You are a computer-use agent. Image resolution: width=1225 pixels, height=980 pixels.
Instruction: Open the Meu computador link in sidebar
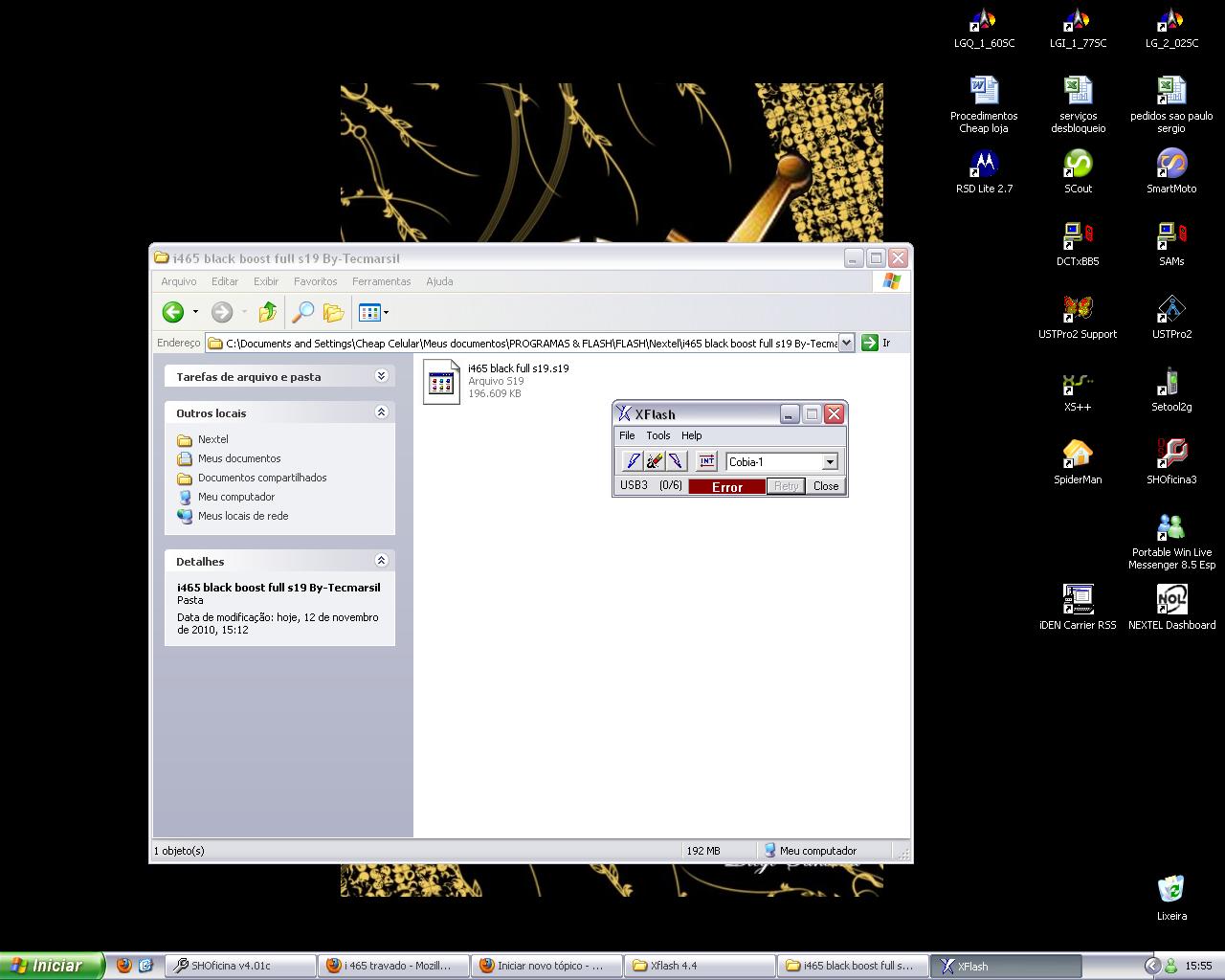click(236, 497)
